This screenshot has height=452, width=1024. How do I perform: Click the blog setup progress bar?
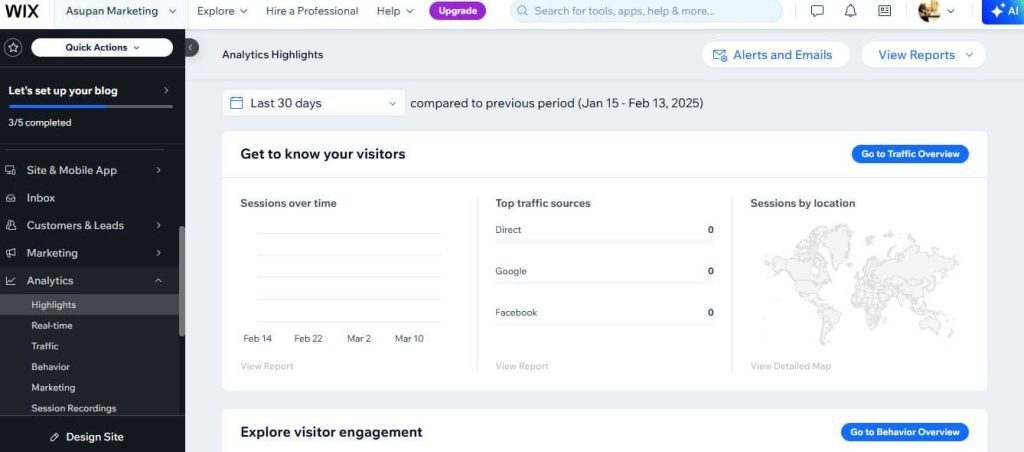91,106
